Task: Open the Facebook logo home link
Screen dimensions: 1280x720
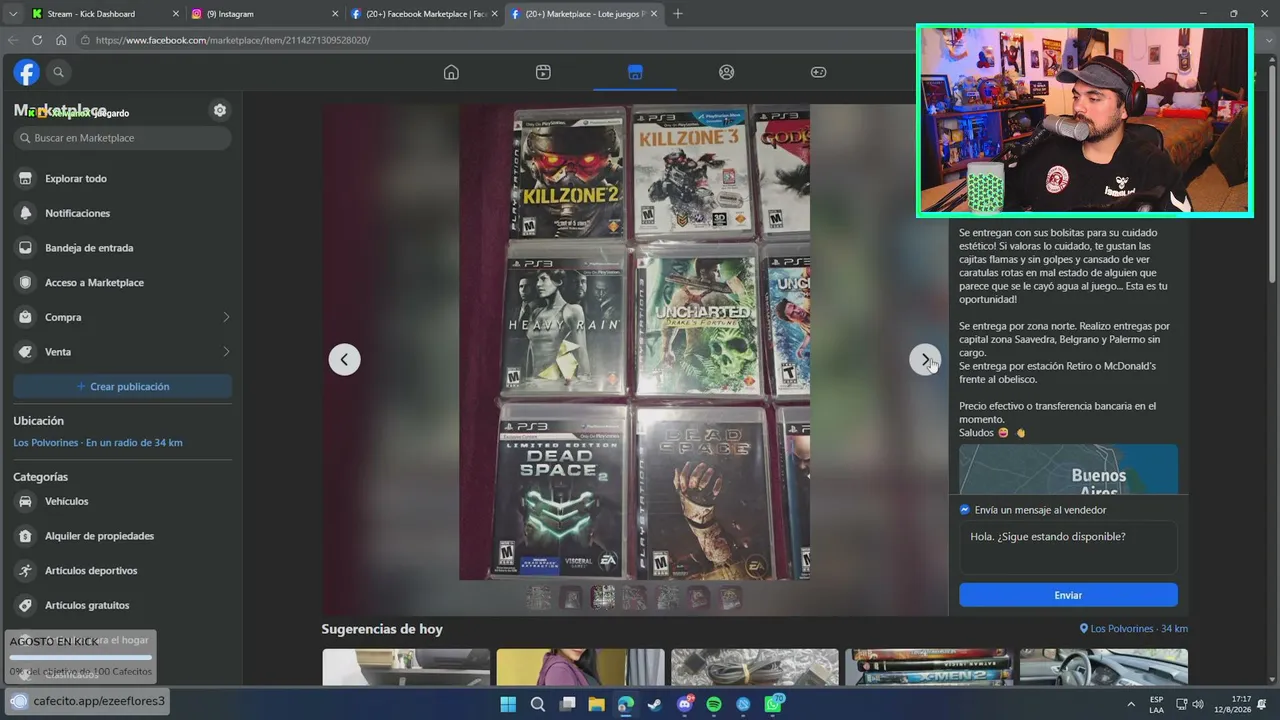Action: click(x=26, y=72)
